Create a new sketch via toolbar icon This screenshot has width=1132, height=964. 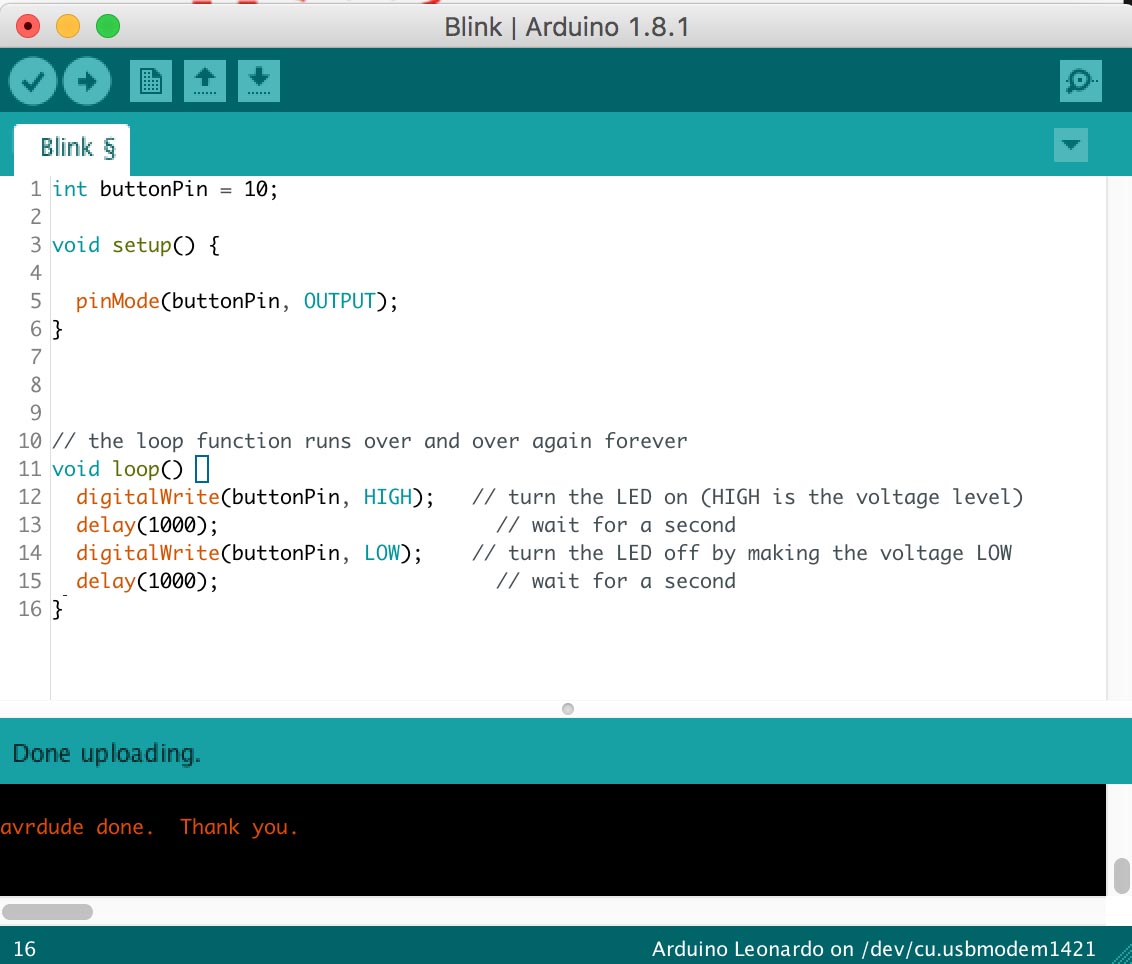pyautogui.click(x=151, y=81)
